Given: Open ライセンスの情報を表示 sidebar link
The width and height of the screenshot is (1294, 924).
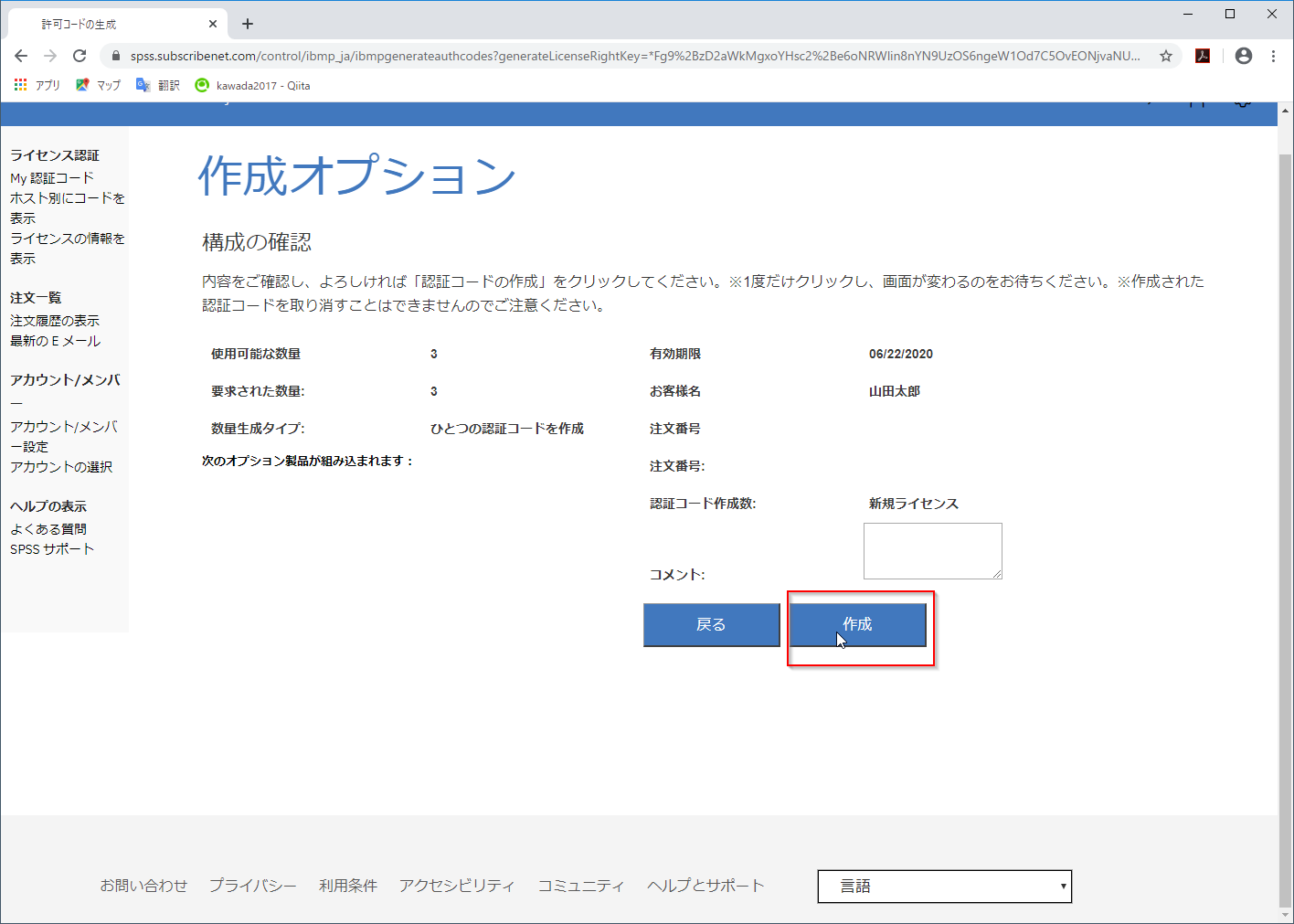Looking at the screenshot, I should pos(68,248).
